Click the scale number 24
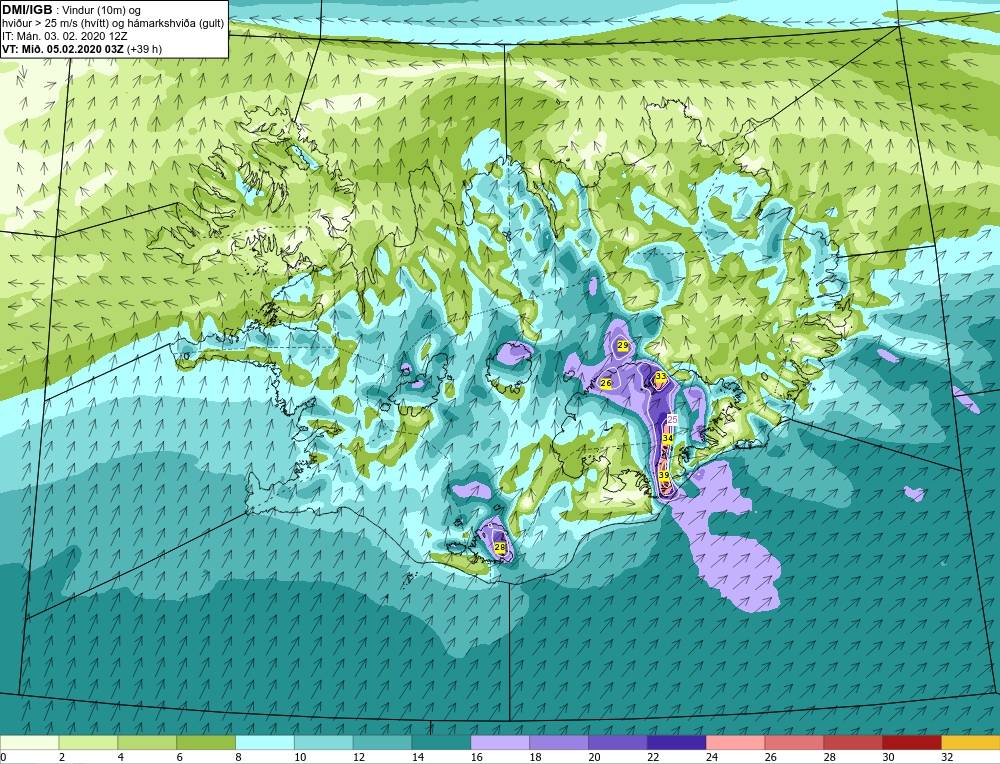 coord(712,757)
